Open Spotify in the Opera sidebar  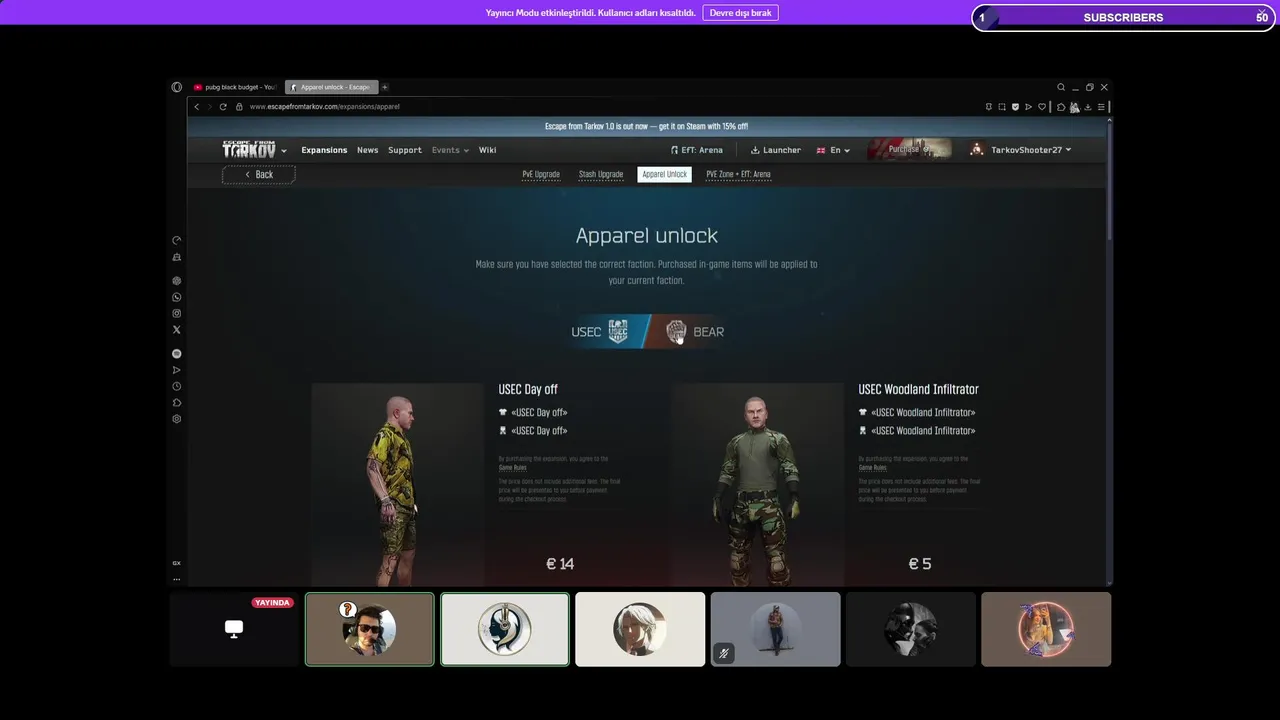pos(177,353)
